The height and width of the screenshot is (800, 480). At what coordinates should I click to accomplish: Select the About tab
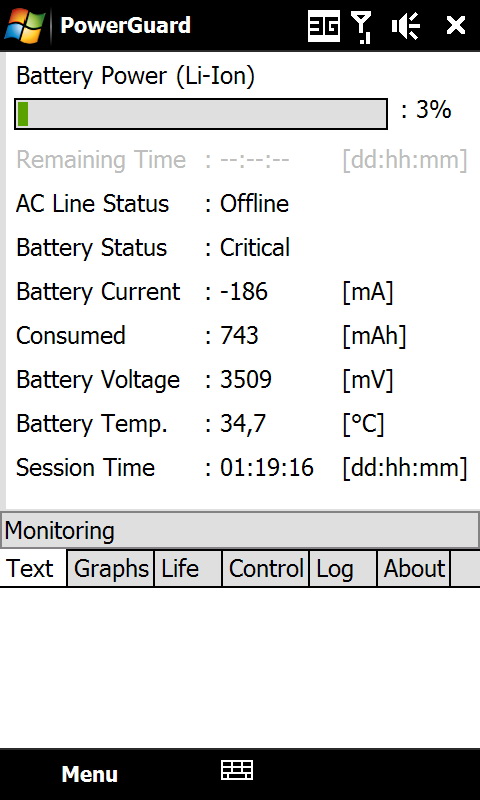point(414,568)
